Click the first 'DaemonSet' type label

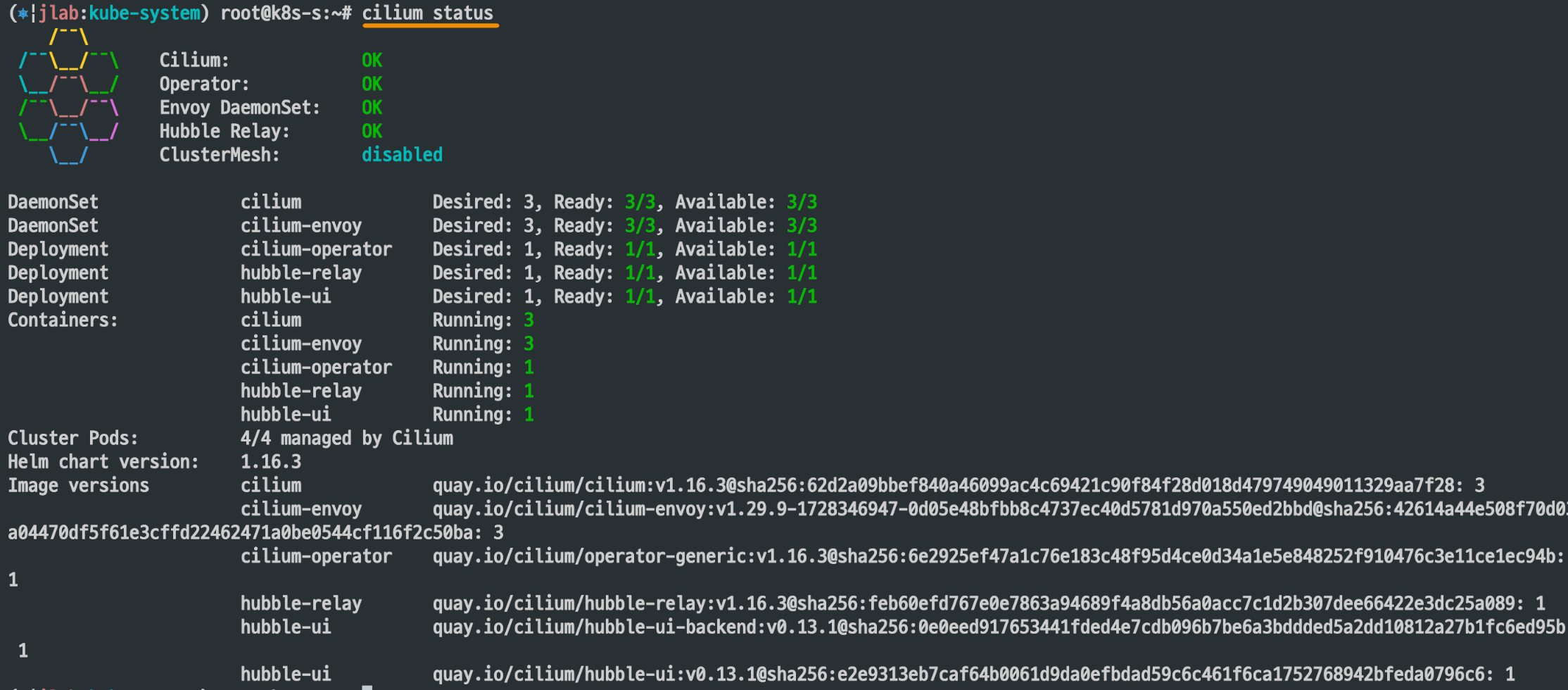point(53,202)
